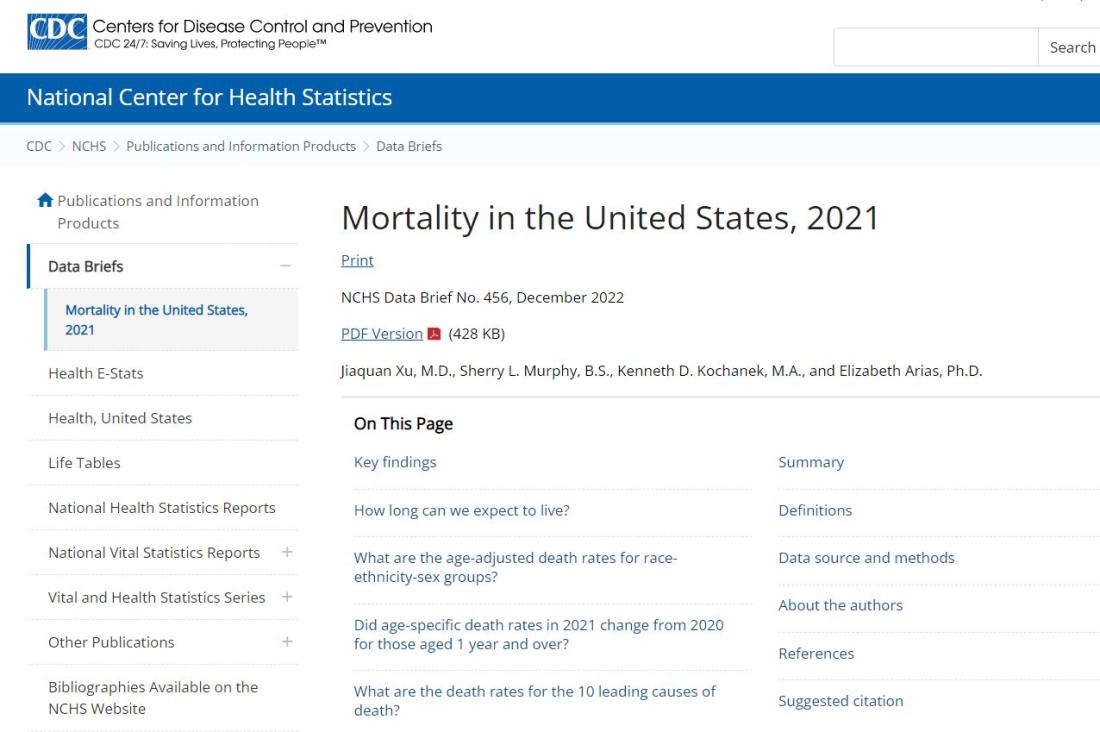The height and width of the screenshot is (732, 1100).
Task: Jump to death rates for 10 leading causes
Action: tap(535, 700)
